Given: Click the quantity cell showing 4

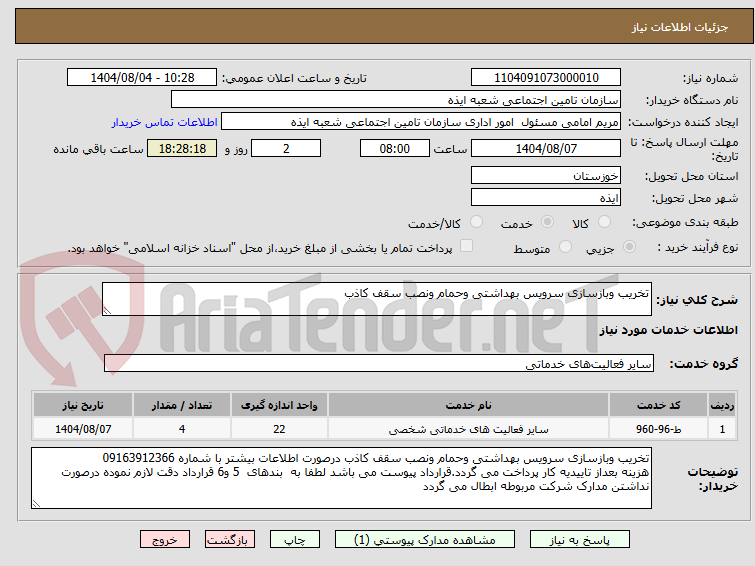Looking at the screenshot, I should coord(182,429).
